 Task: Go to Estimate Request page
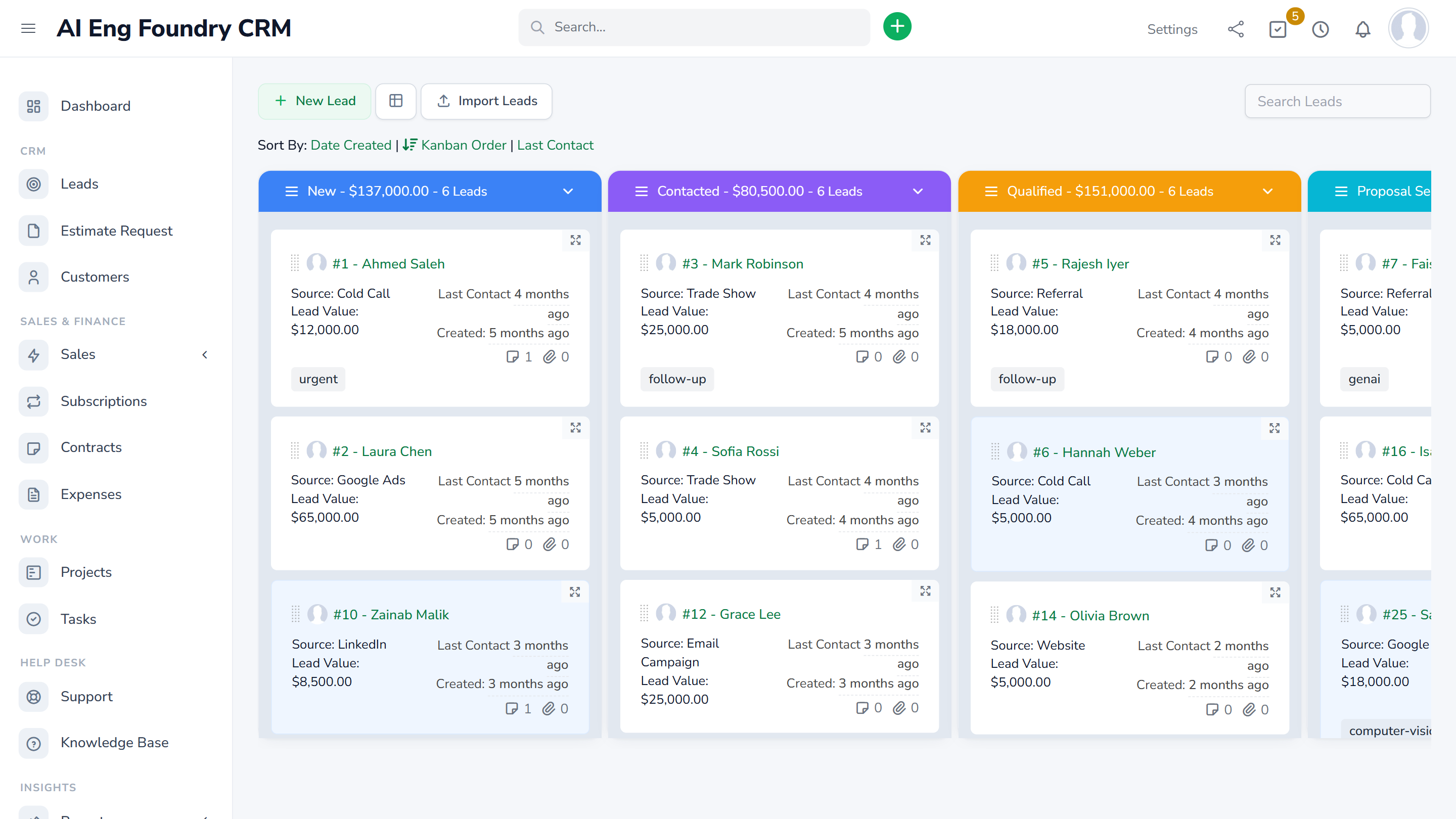pos(116,231)
